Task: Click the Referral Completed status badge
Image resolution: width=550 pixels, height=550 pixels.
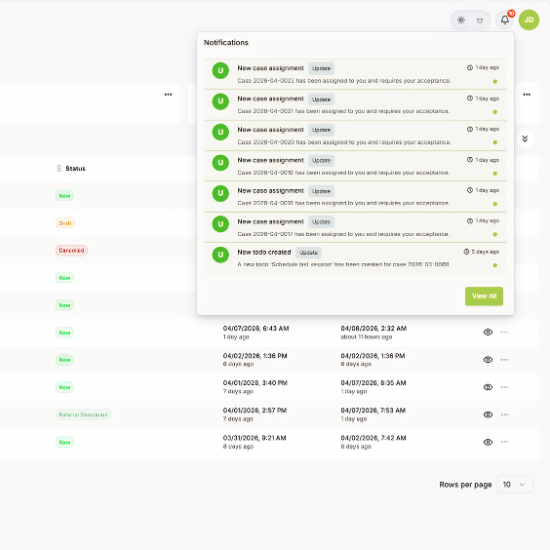Action: coord(83,415)
